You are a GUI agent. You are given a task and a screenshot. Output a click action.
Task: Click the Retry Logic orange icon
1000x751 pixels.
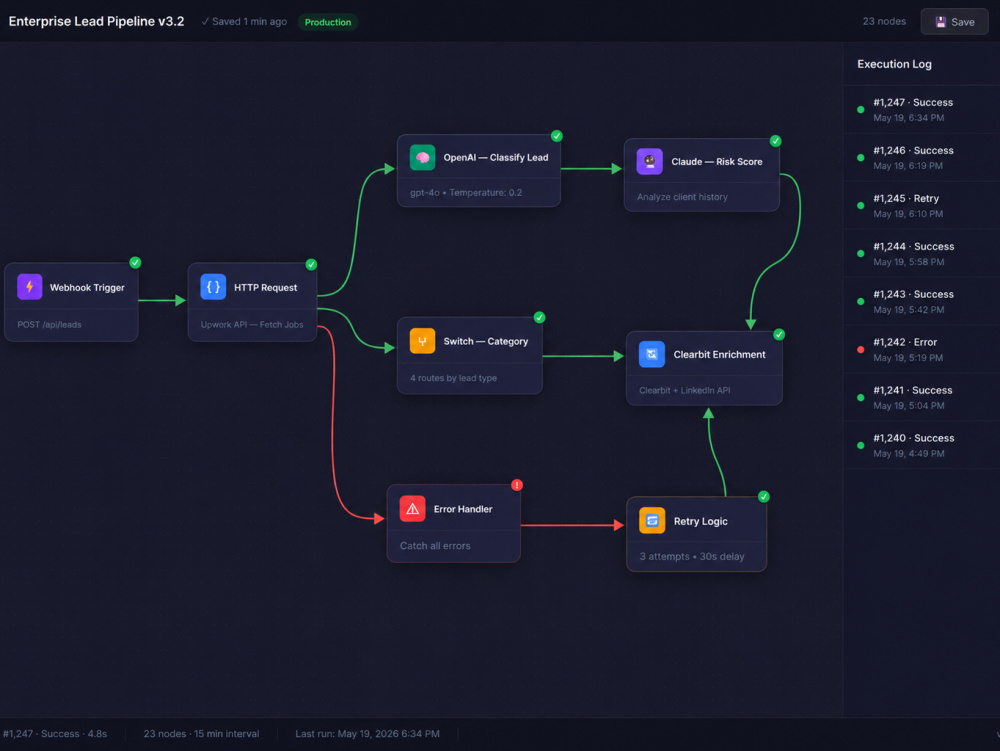652,521
